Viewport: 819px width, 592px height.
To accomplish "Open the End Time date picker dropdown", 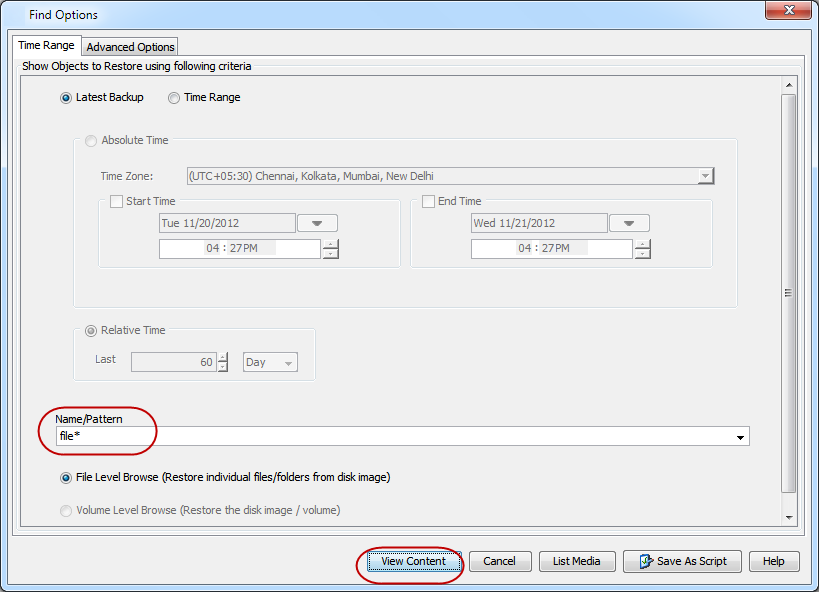I will [629, 224].
